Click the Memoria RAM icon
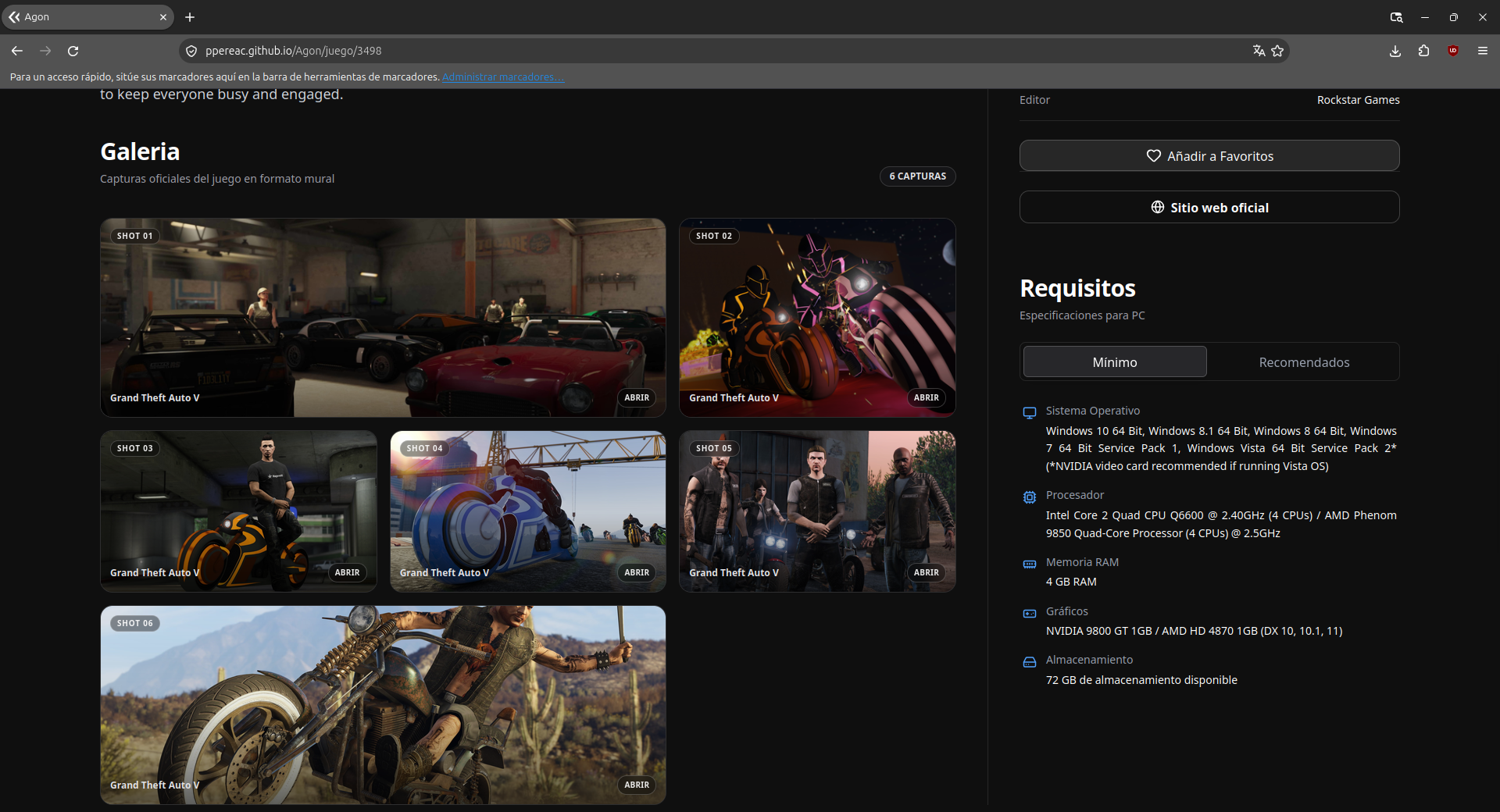Image resolution: width=1500 pixels, height=812 pixels. 1030,564
